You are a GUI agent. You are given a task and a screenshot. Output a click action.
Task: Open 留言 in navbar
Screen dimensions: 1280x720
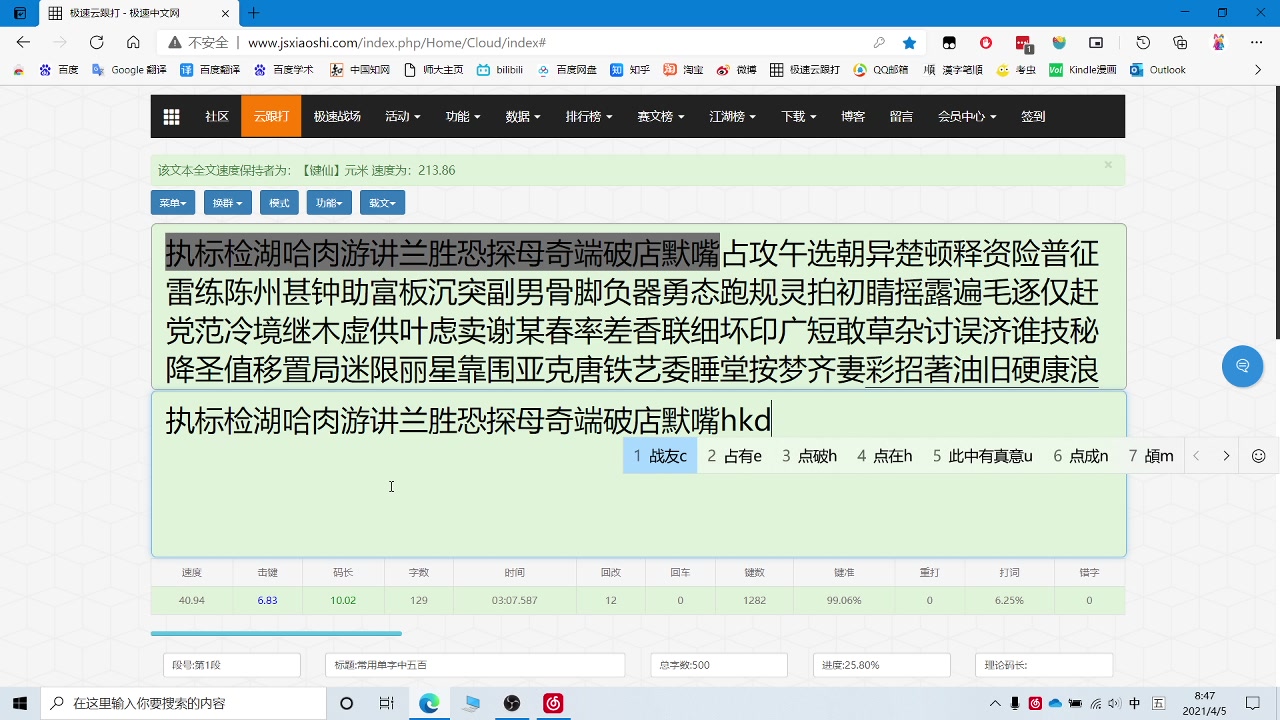(901, 117)
